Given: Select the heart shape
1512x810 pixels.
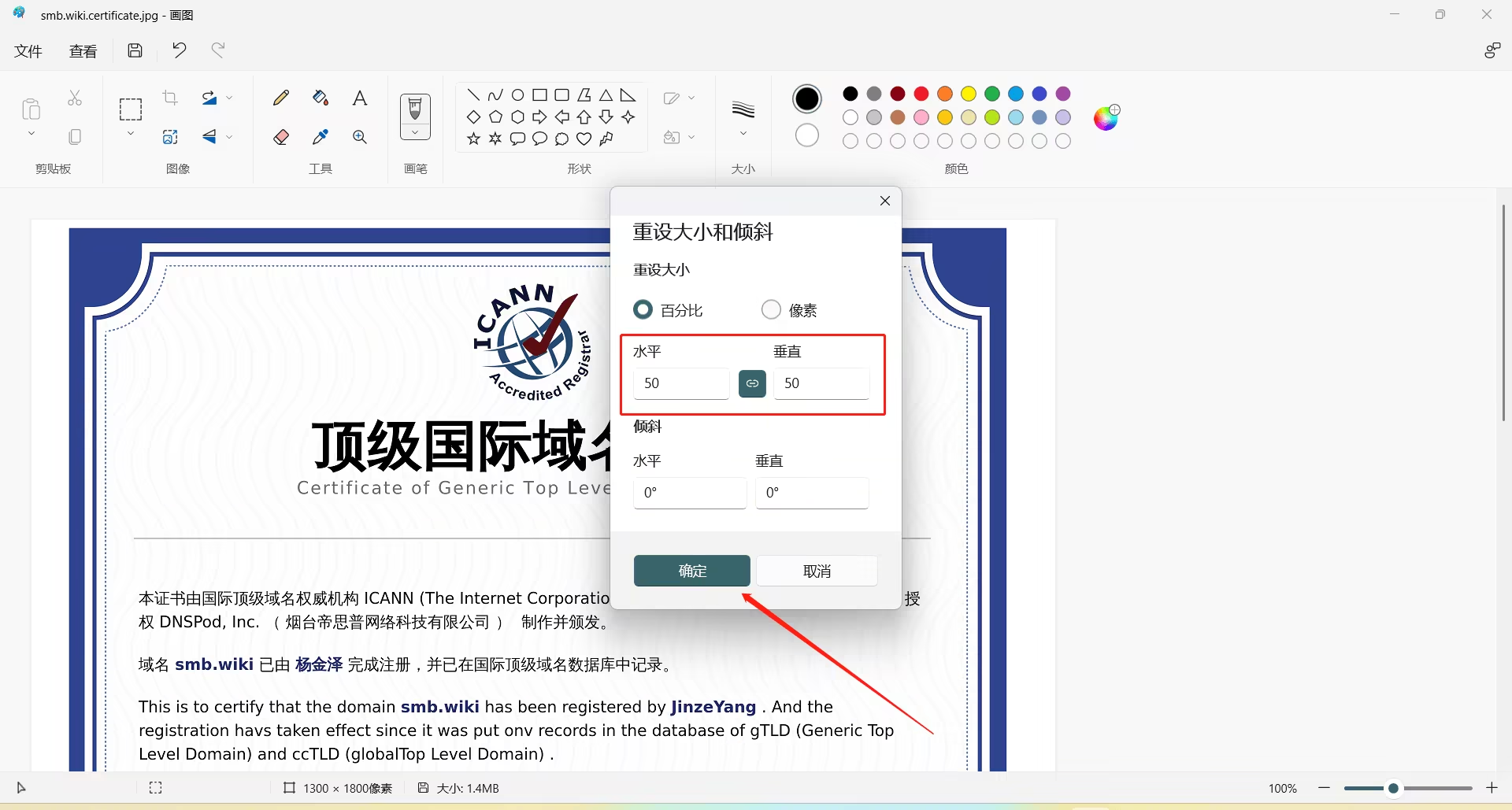Looking at the screenshot, I should click(584, 139).
